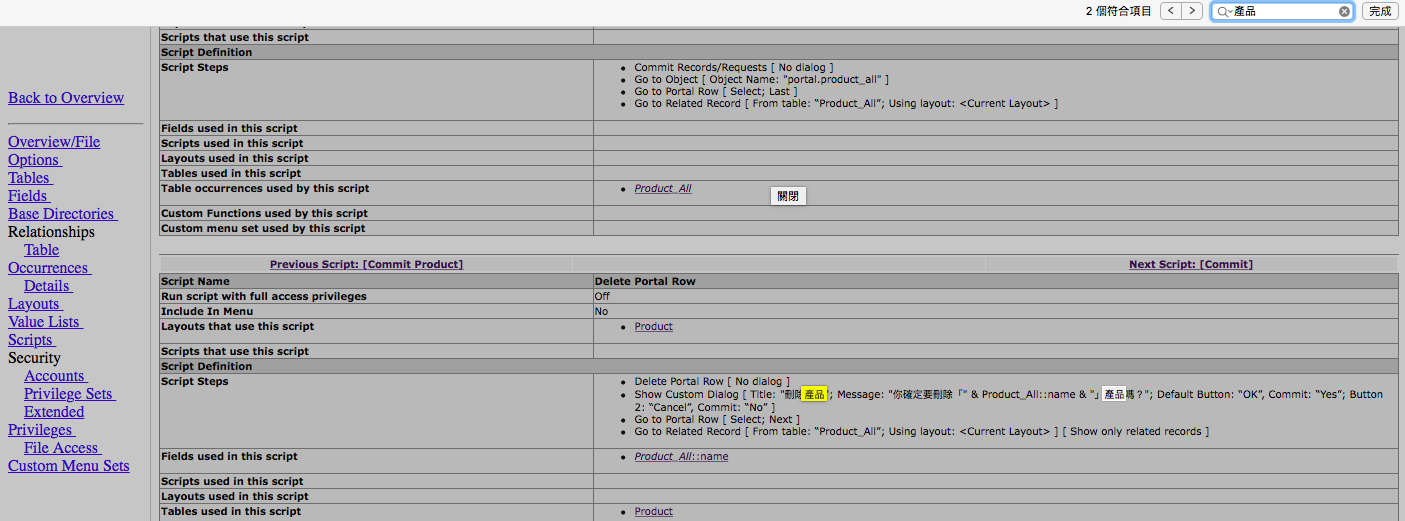Click the 完成 button to close find bar
The width and height of the screenshot is (1405, 521).
(1380, 11)
